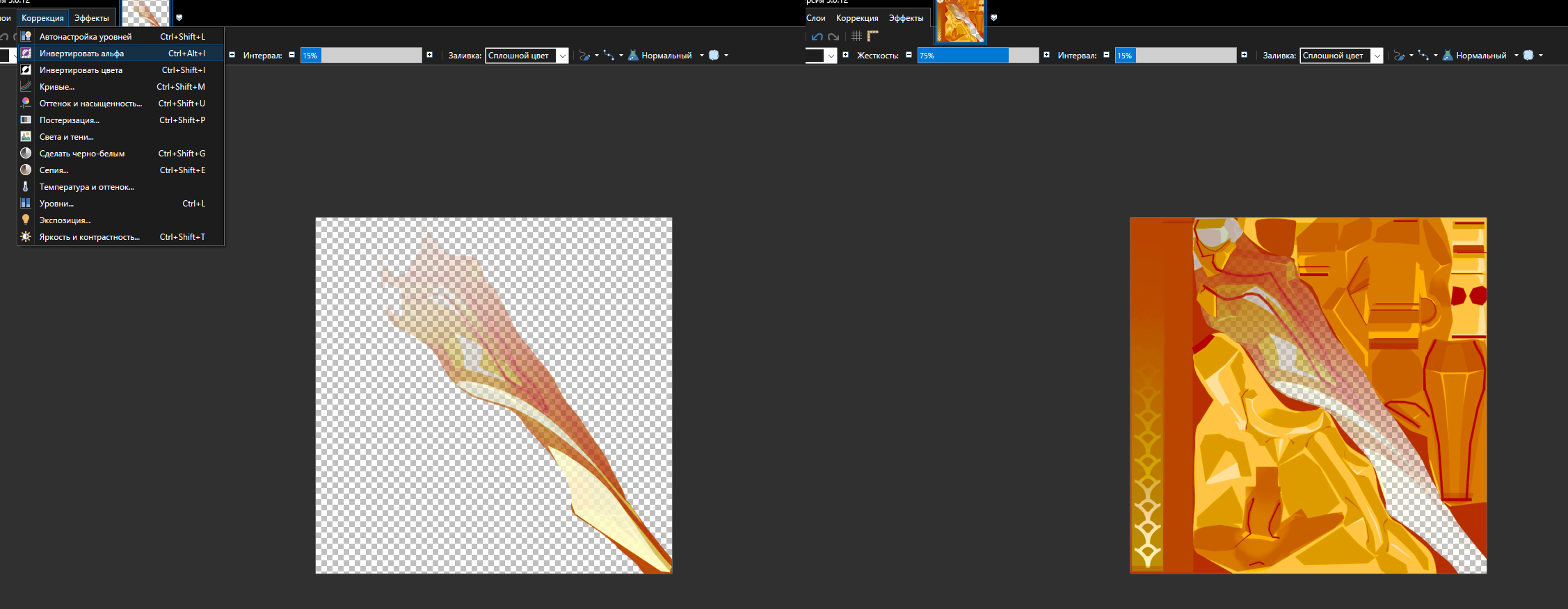Image resolution: width=1568 pixels, height=609 pixels.
Task: Click the curves icon next to Кривые
Action: (26, 86)
